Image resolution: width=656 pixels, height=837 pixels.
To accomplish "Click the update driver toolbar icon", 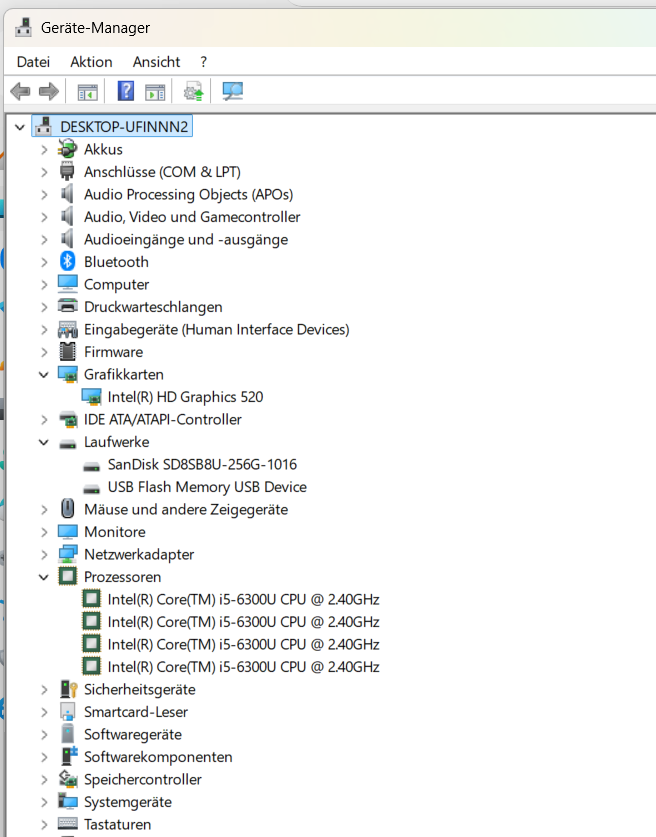I will pos(194,91).
